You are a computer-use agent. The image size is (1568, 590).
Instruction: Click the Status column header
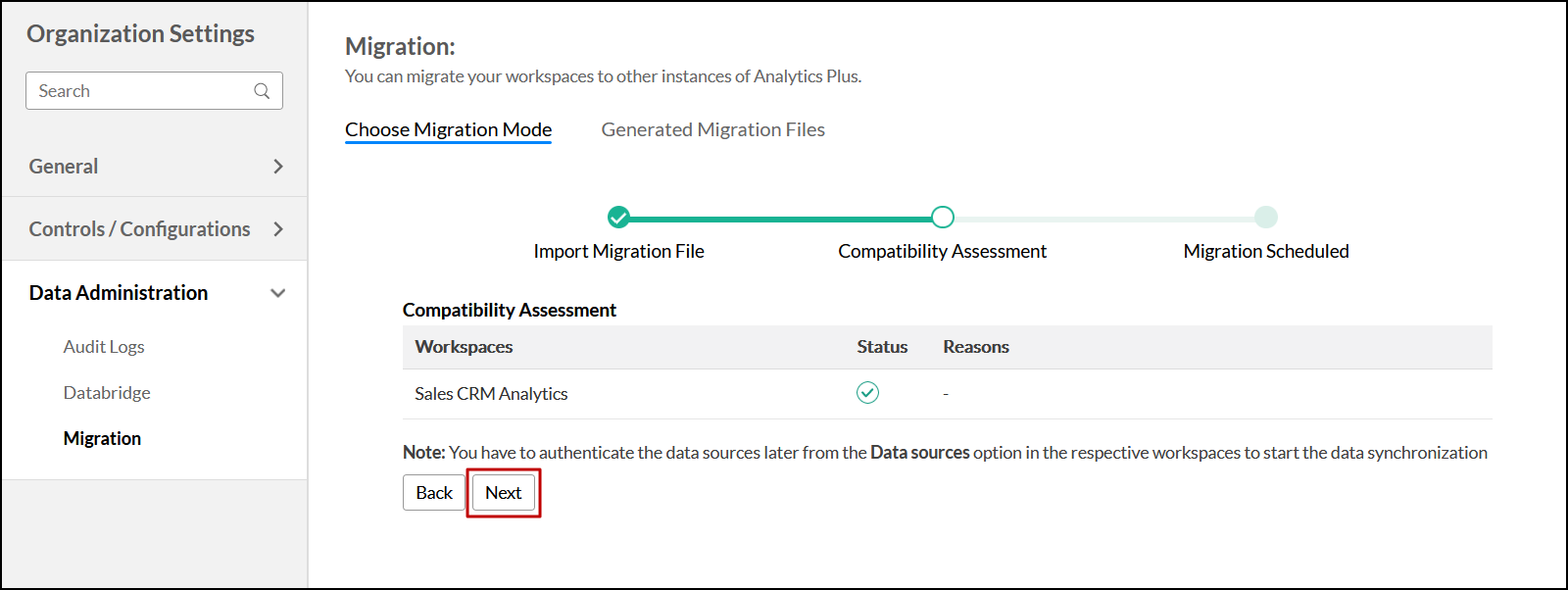click(882, 347)
